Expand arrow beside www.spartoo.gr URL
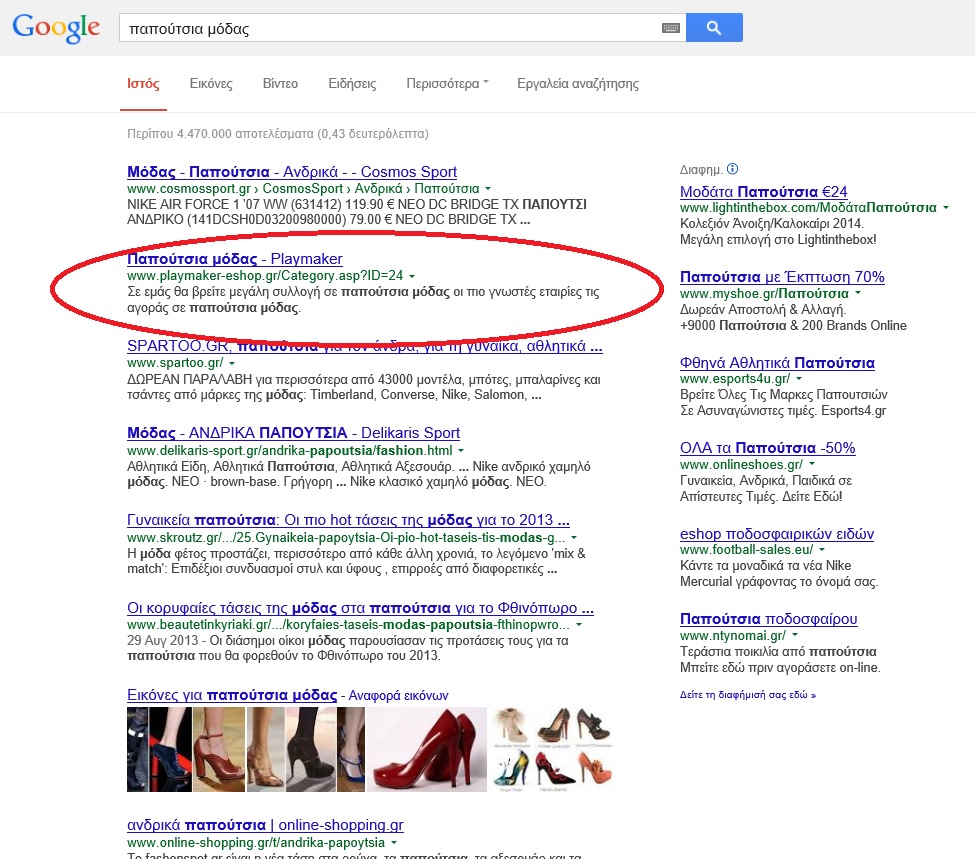Viewport: 975px width, 859px height. [x=232, y=363]
